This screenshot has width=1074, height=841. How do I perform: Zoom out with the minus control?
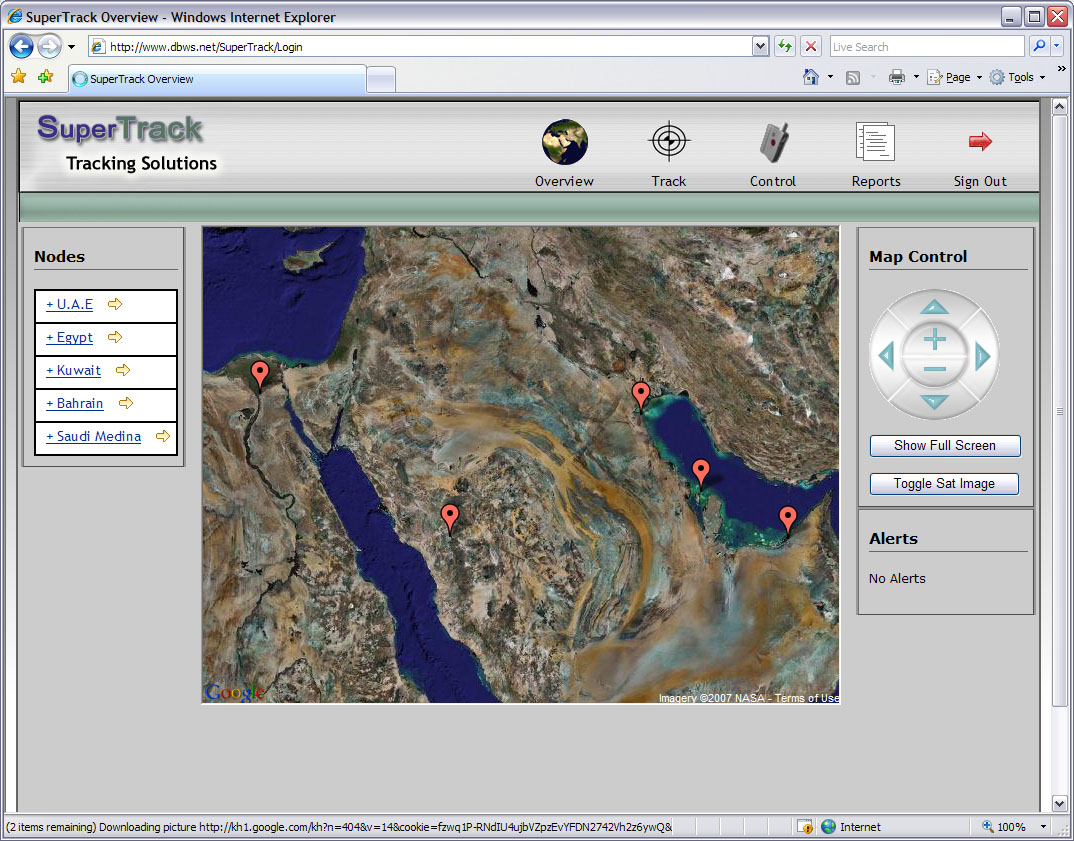[x=934, y=369]
